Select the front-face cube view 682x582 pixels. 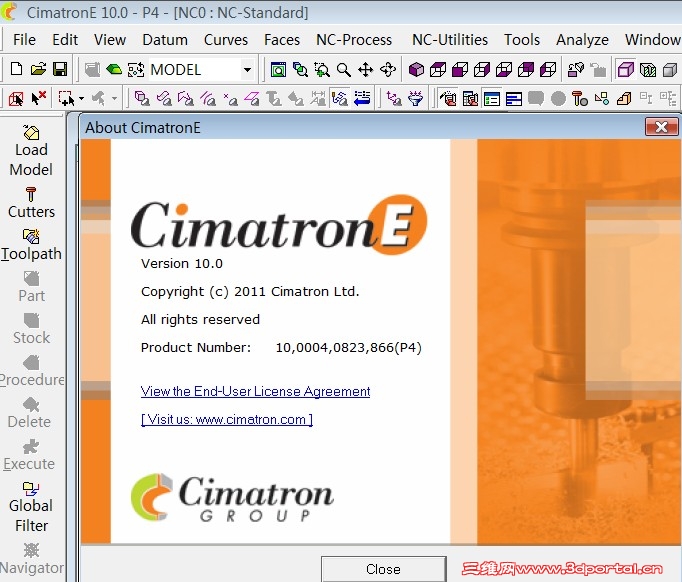460,70
